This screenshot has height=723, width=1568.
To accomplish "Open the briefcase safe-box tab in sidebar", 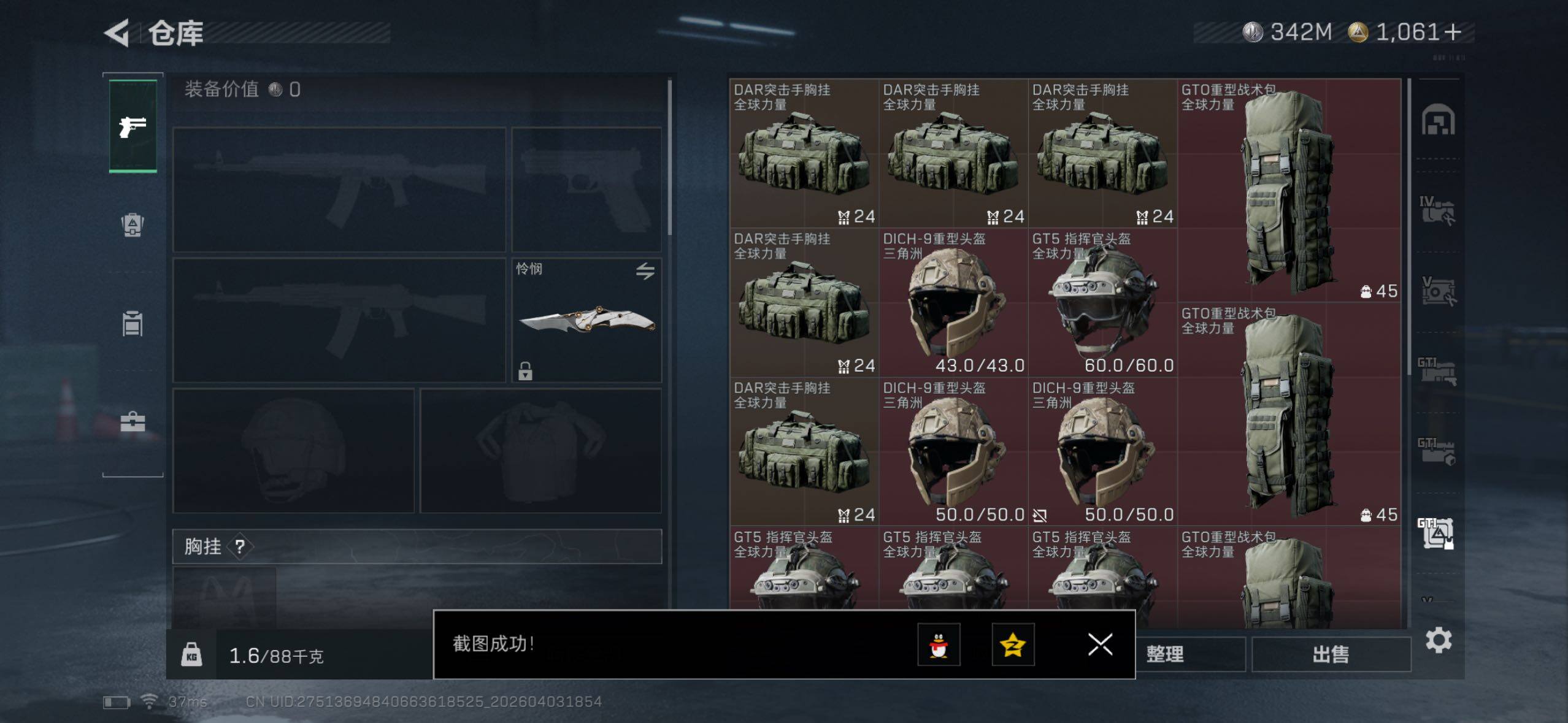I will 133,422.
